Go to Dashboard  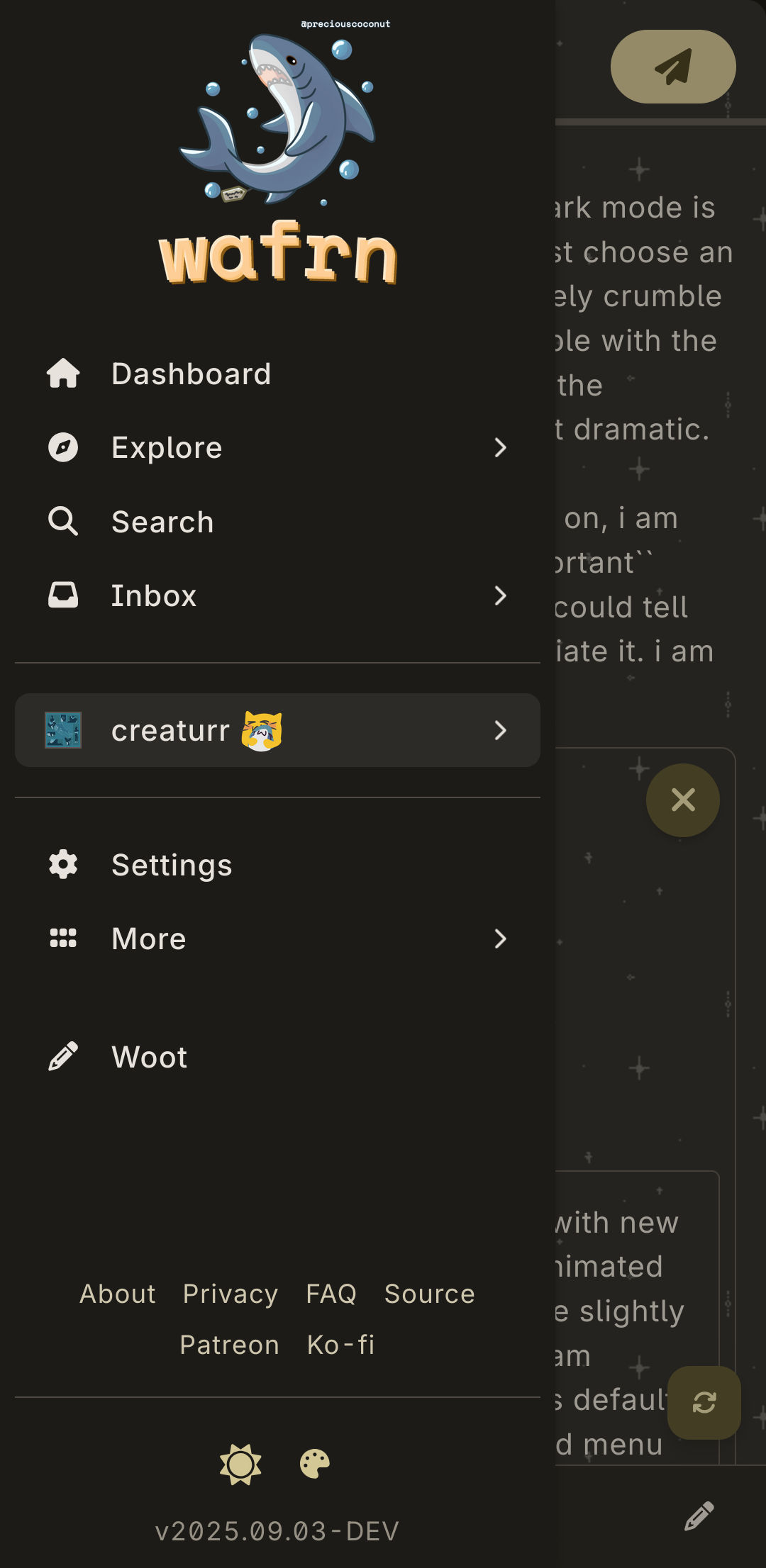[191, 374]
